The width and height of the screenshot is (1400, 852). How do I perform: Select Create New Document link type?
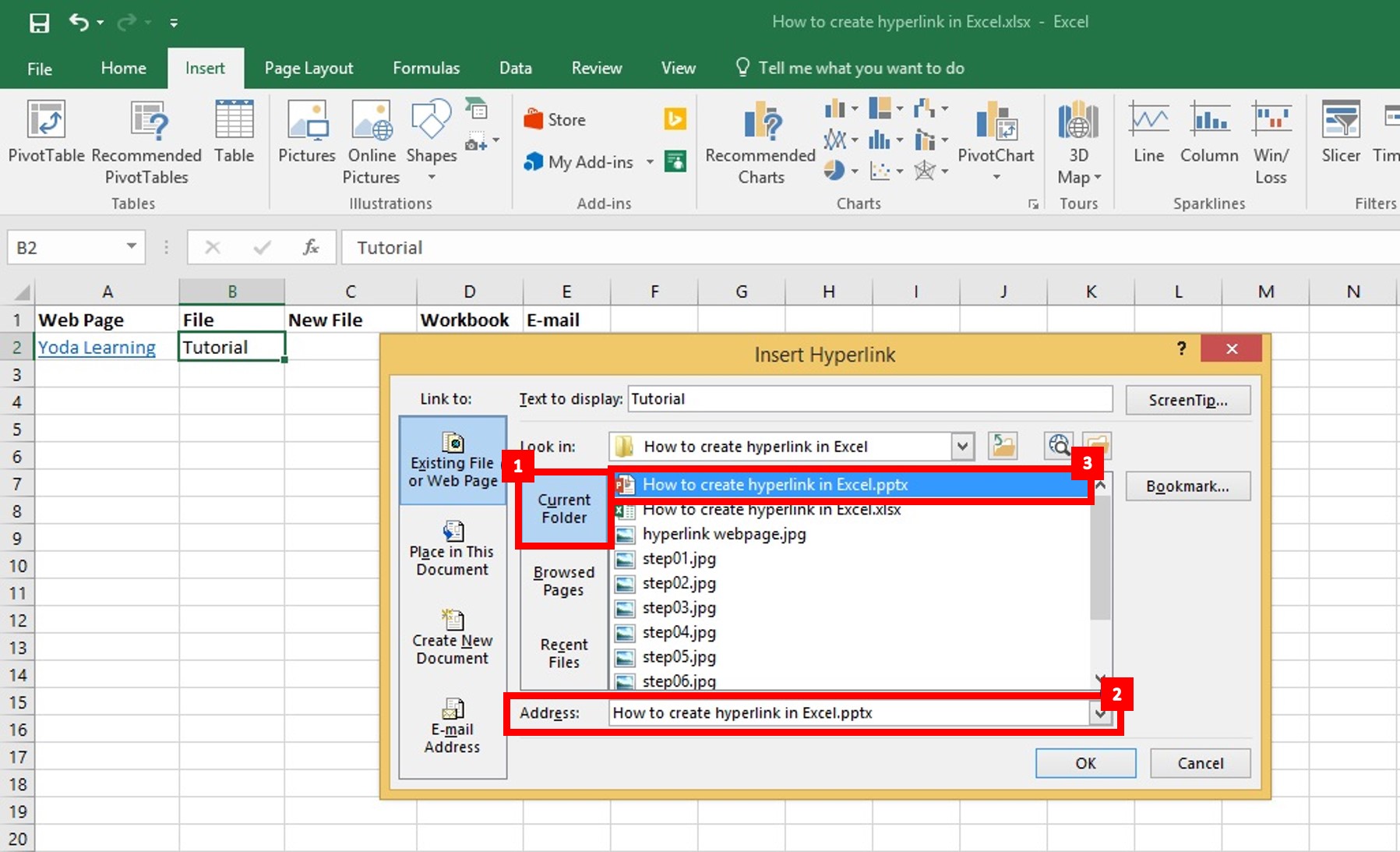[x=452, y=638]
